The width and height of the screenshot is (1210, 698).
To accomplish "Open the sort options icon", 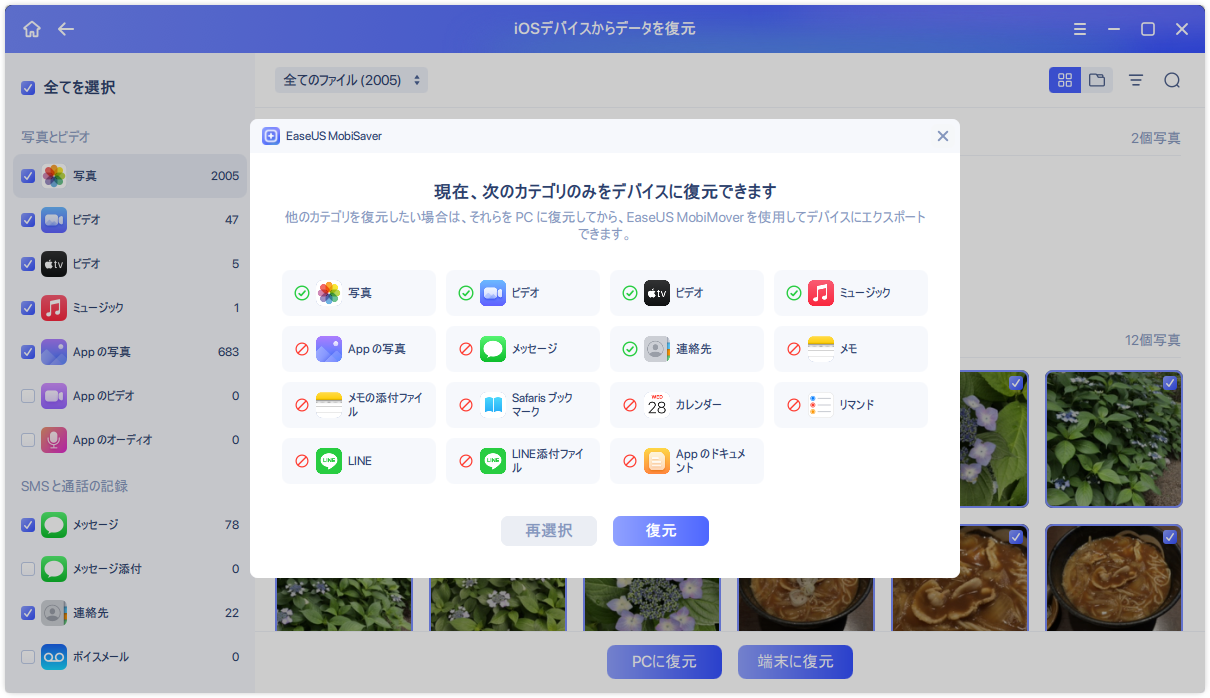I will [1136, 80].
